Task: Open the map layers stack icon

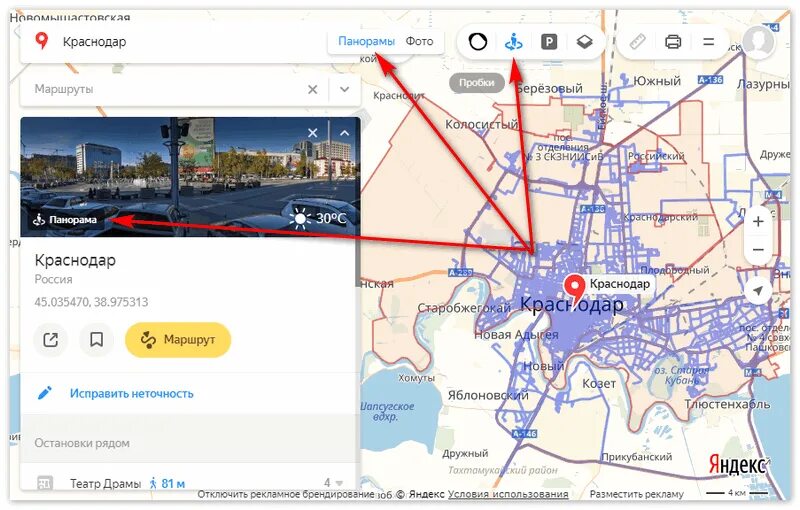Action: coord(584,41)
